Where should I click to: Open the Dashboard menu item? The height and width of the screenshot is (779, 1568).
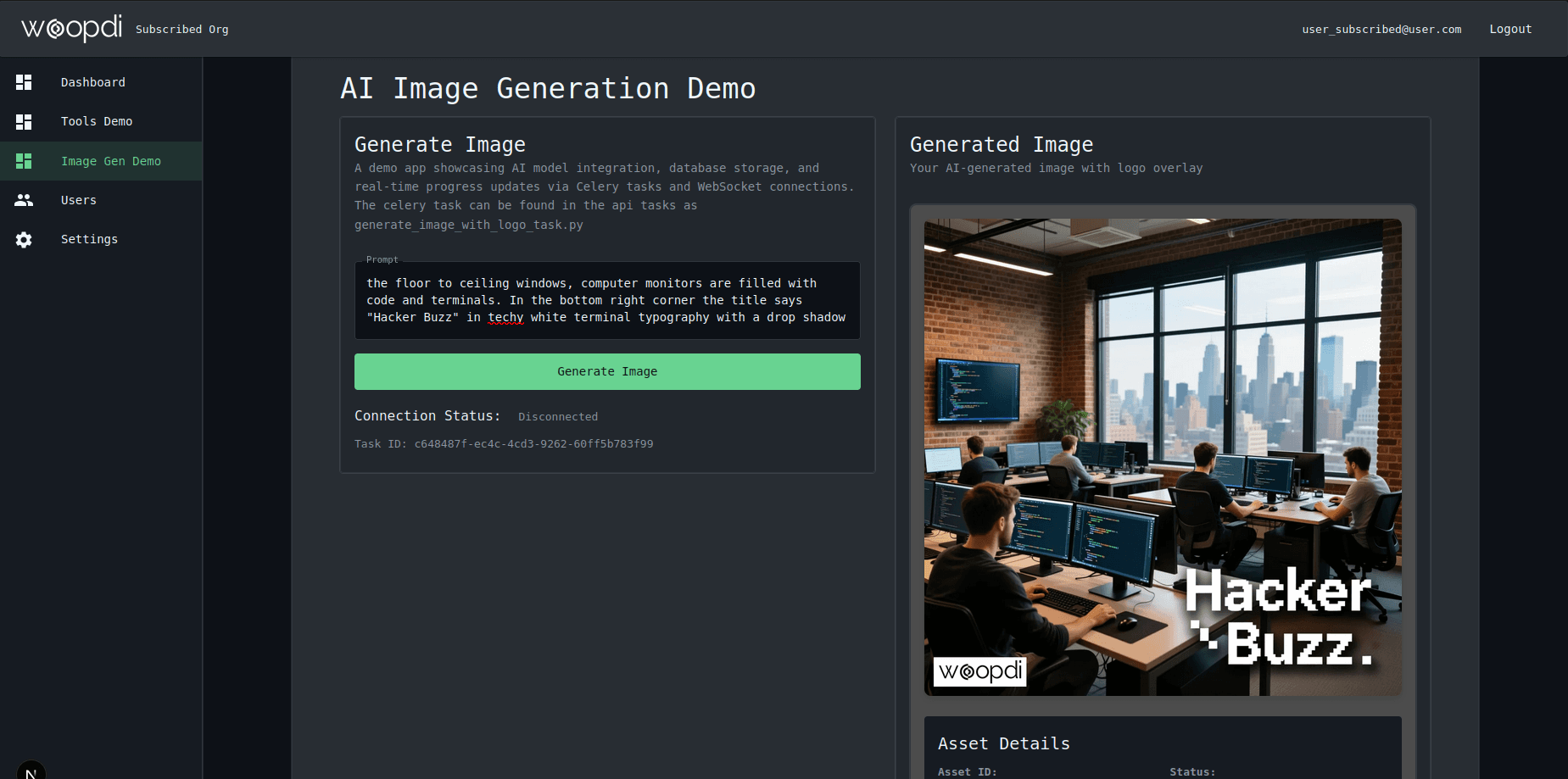point(93,82)
